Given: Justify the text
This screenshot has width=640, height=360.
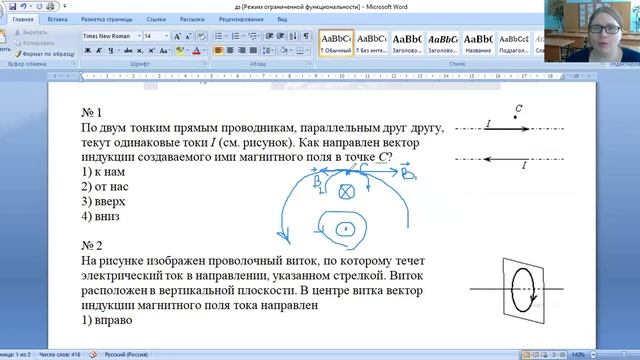Looking at the screenshot, I should coord(253,51).
